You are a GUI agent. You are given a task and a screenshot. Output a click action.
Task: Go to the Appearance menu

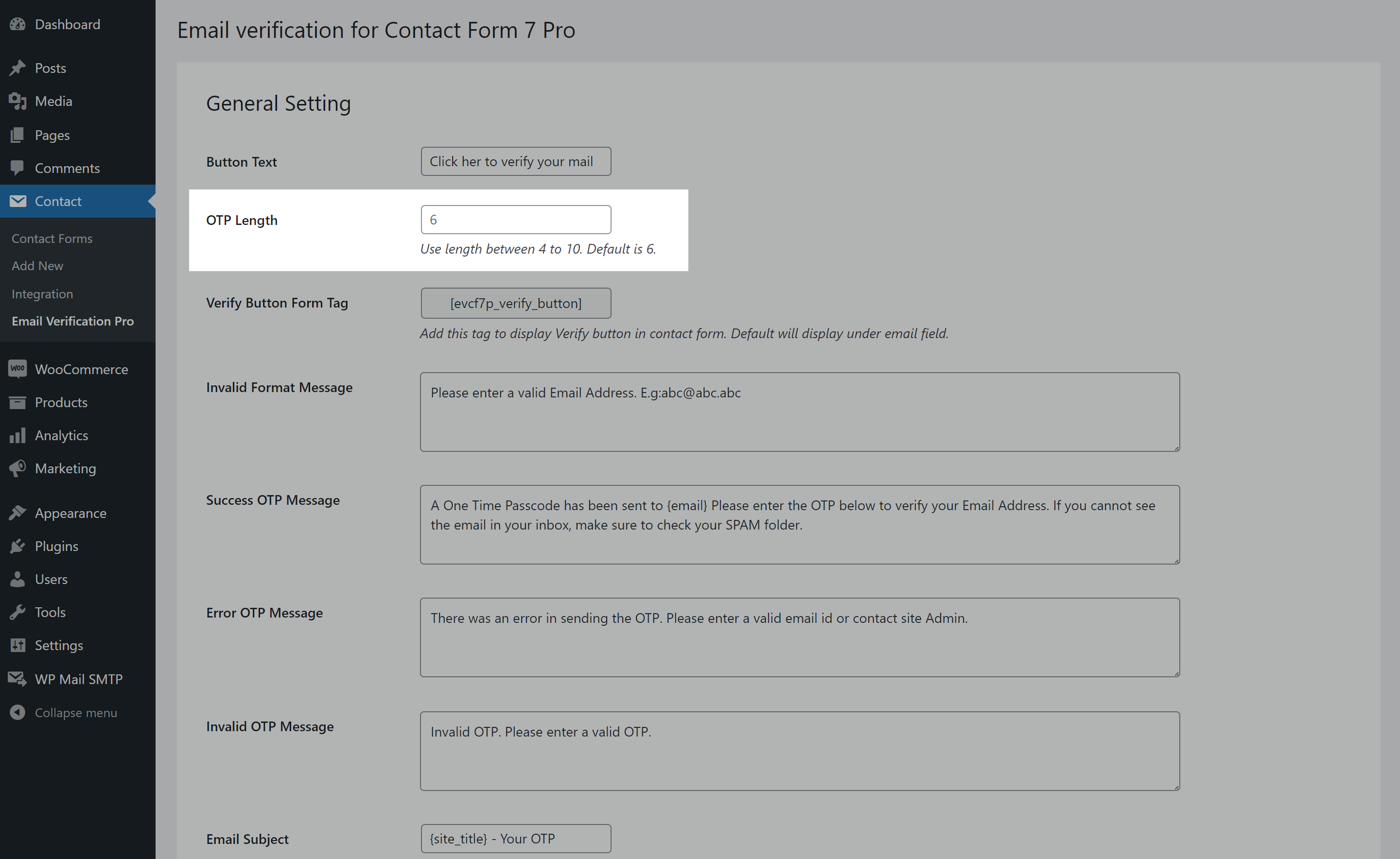tap(78, 513)
